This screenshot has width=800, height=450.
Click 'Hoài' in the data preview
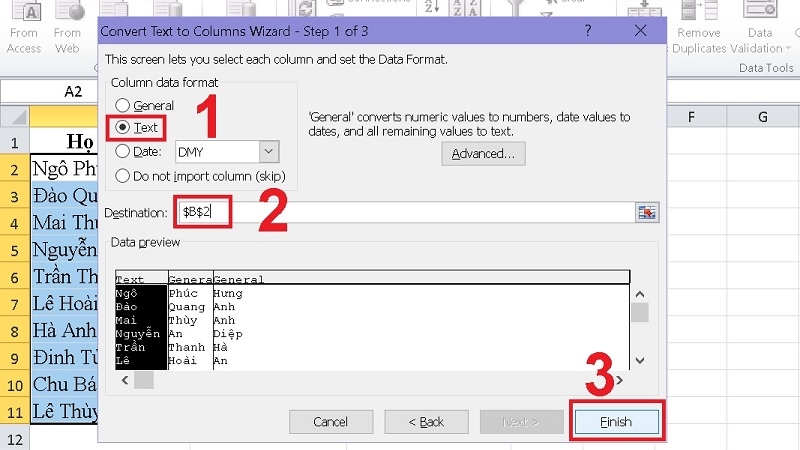(x=183, y=361)
